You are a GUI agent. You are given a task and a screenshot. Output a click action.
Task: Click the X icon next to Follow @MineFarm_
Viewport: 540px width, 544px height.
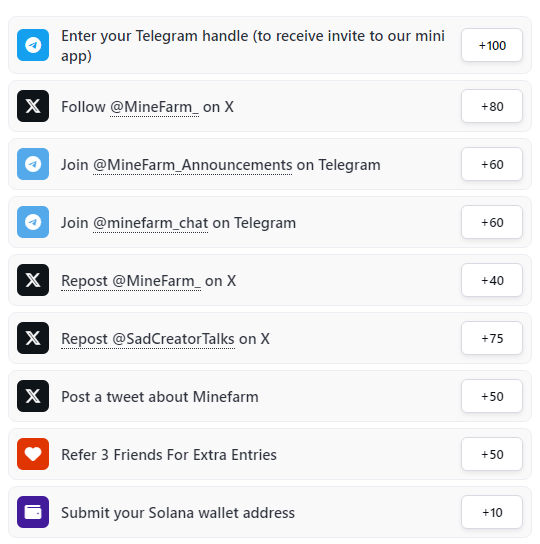click(x=33, y=106)
